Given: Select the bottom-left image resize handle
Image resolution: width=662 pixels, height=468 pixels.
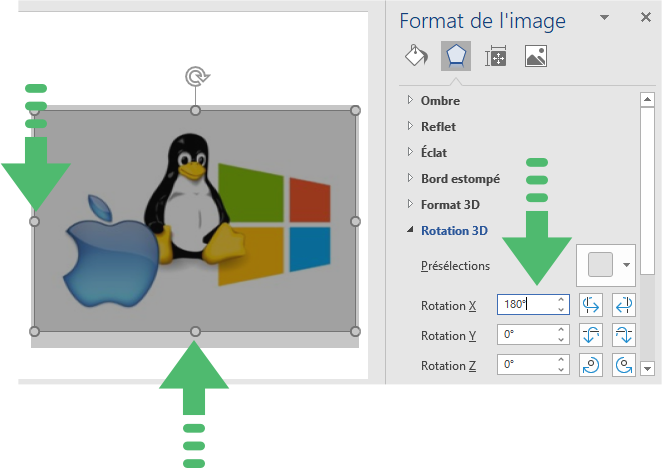Looking at the screenshot, I should point(35,332).
